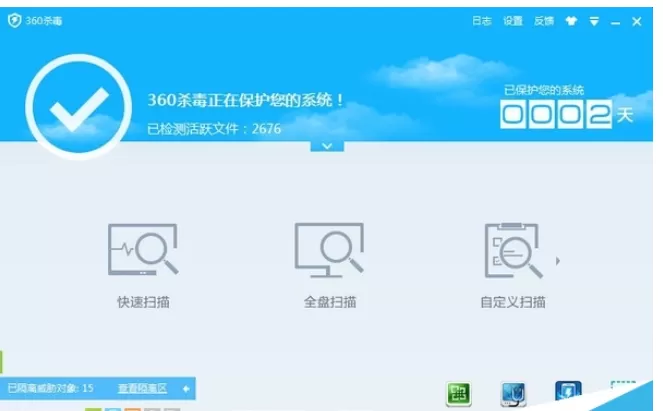Open the 日志 log menu
Image resolution: width=663 pixels, height=411 pixels.
click(x=482, y=21)
